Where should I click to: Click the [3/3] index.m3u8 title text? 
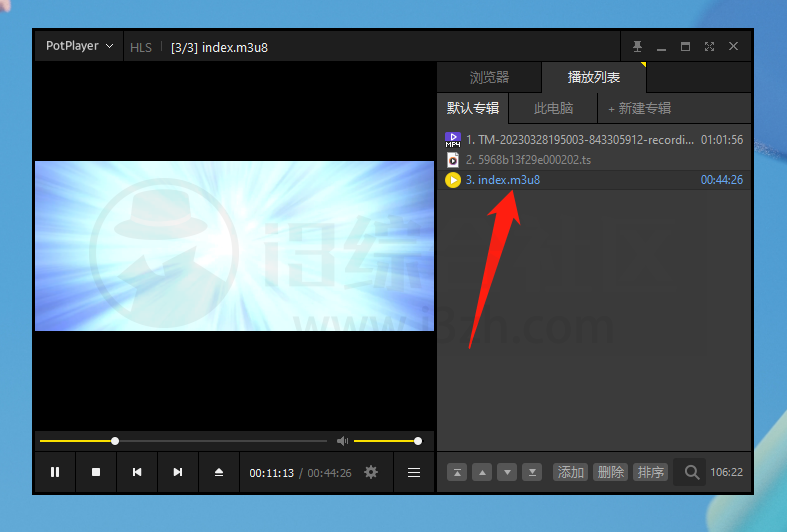click(219, 48)
